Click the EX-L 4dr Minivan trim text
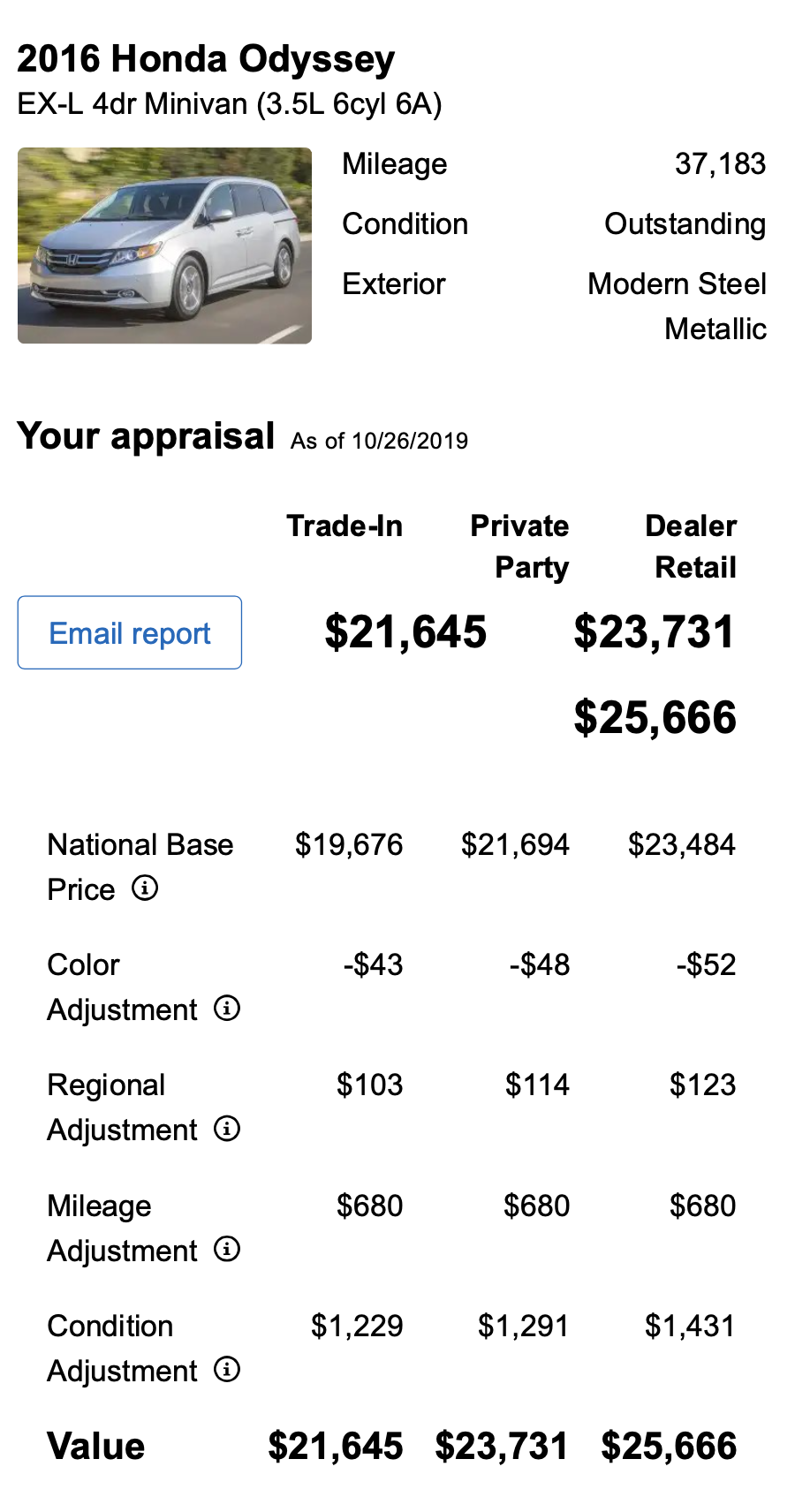This screenshot has width=795, height=1512. [230, 104]
